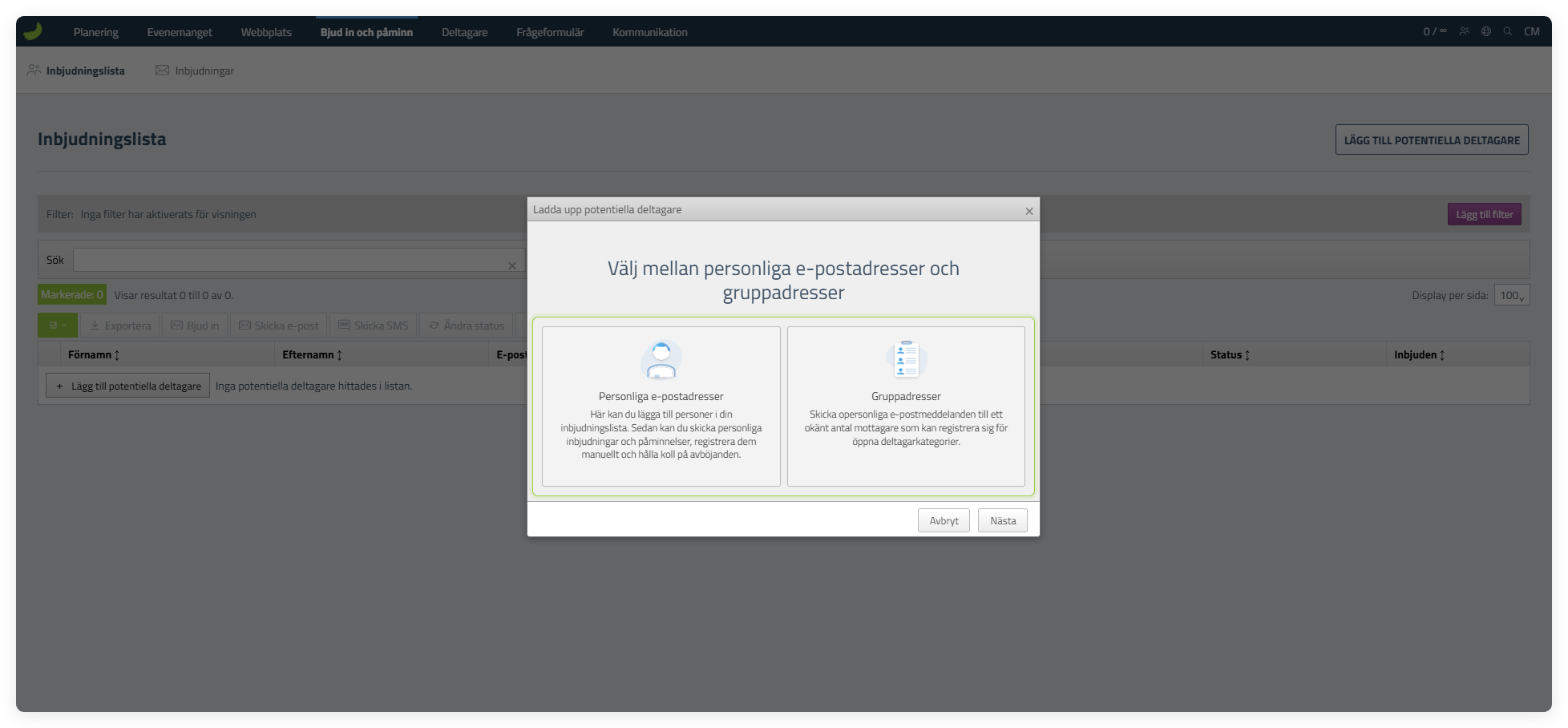Viewport: 1568px width, 728px height.
Task: Click the Inbjudningar envelope icon
Action: (x=162, y=70)
